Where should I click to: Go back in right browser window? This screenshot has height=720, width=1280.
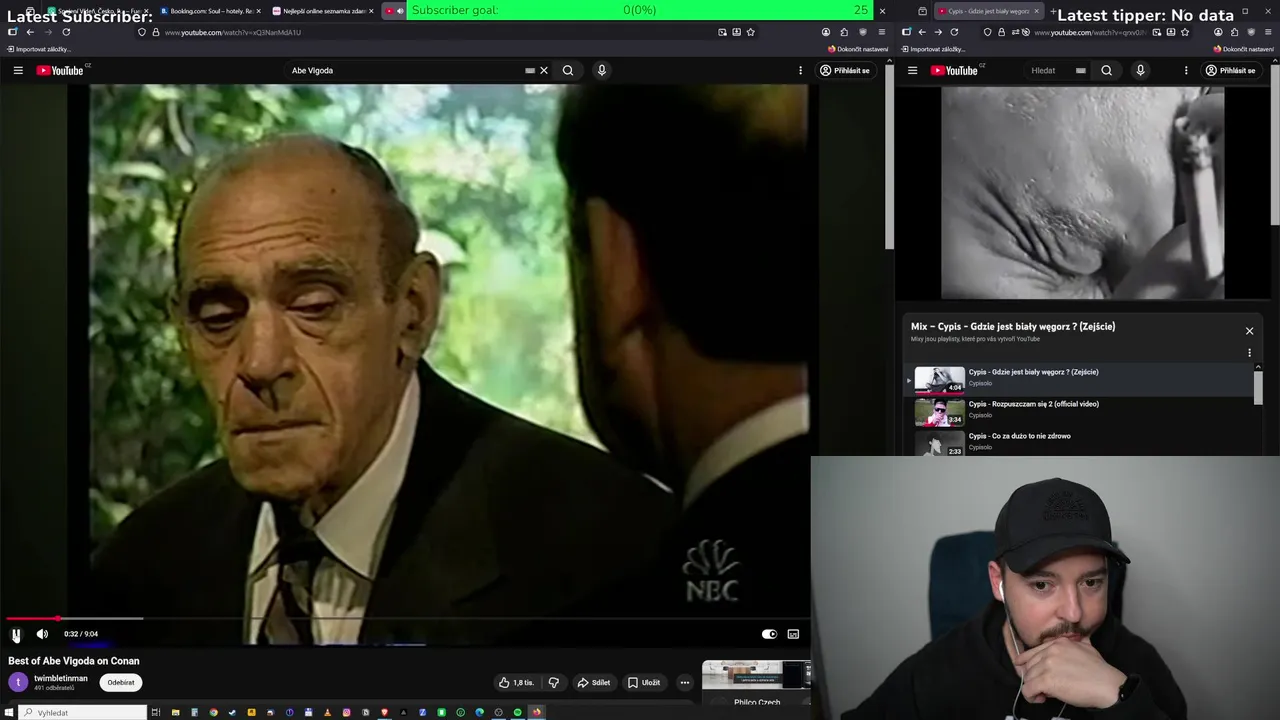coord(922,32)
